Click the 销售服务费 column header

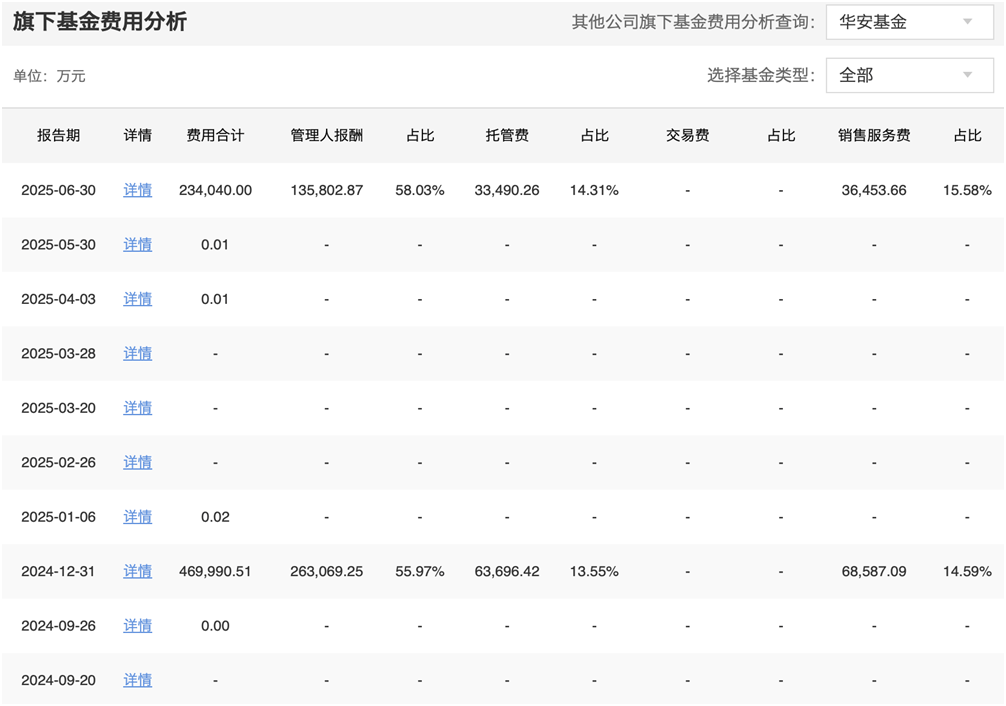(874, 135)
